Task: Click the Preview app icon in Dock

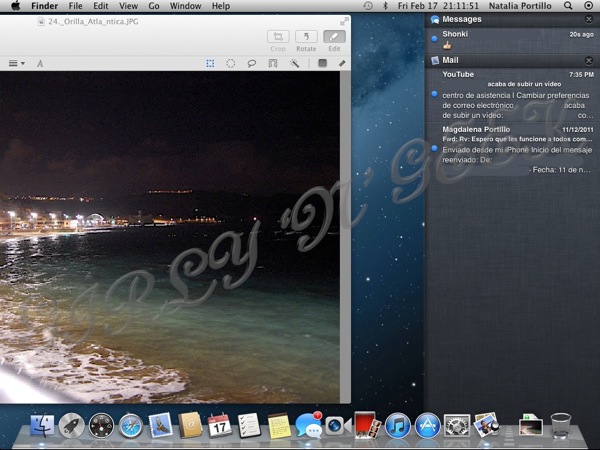Action: click(486, 425)
